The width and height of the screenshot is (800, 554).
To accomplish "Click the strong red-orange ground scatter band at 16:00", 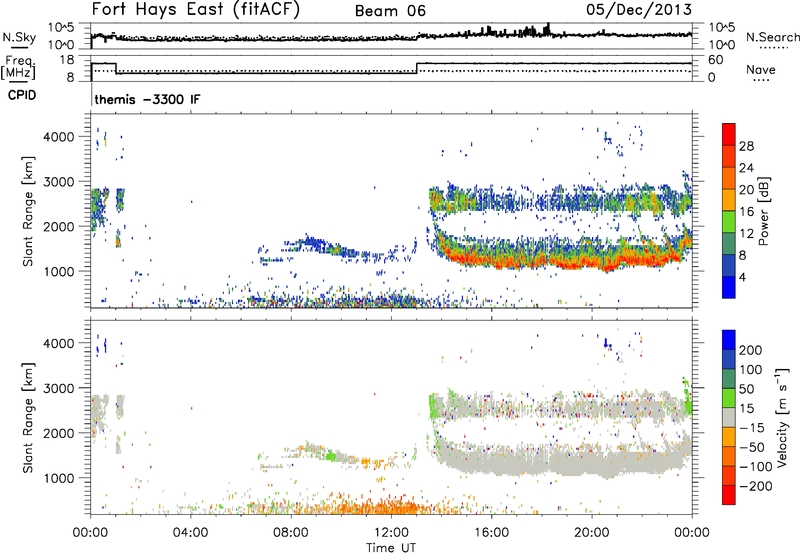I will pyautogui.click(x=491, y=259).
